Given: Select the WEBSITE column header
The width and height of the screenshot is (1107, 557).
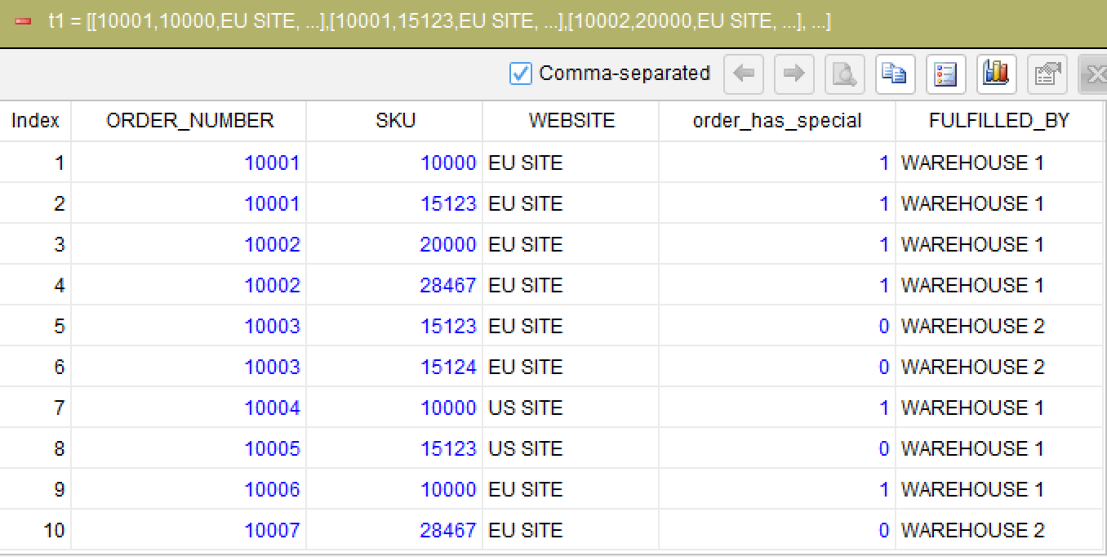Looking at the screenshot, I should click(x=571, y=121).
